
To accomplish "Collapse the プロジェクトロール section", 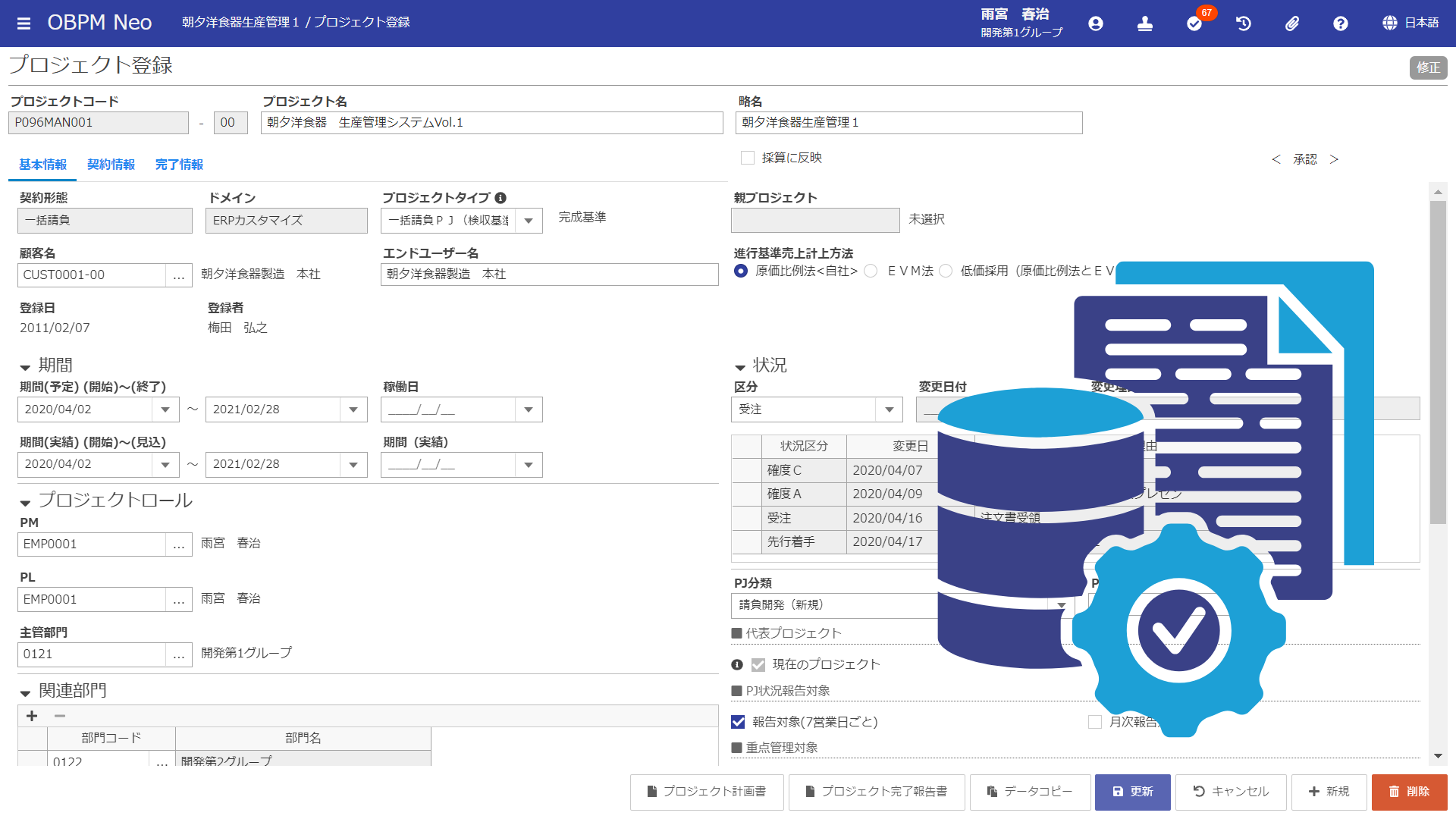I will [x=25, y=502].
